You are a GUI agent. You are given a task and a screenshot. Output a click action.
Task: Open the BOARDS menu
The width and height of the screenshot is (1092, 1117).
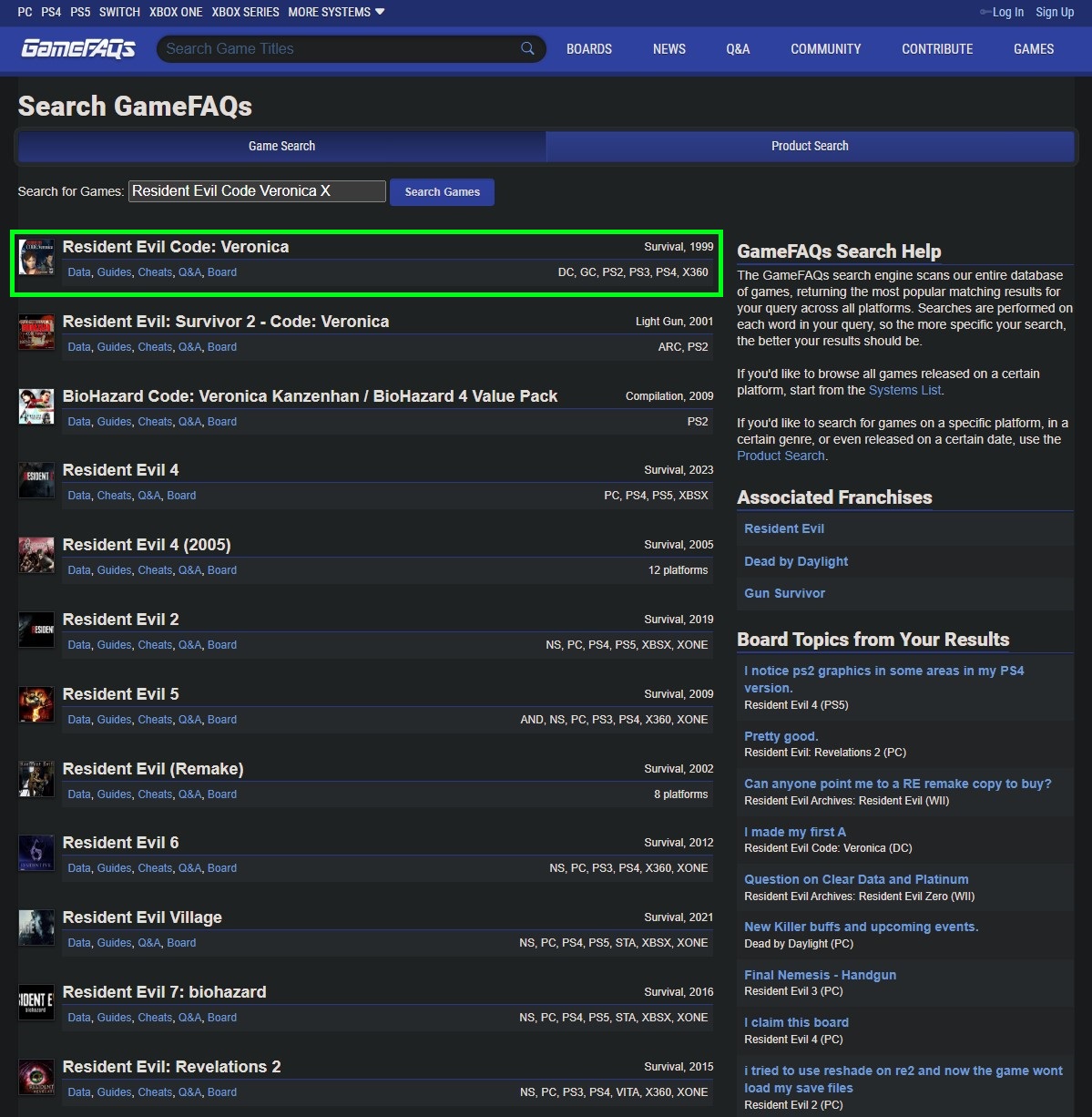[589, 49]
